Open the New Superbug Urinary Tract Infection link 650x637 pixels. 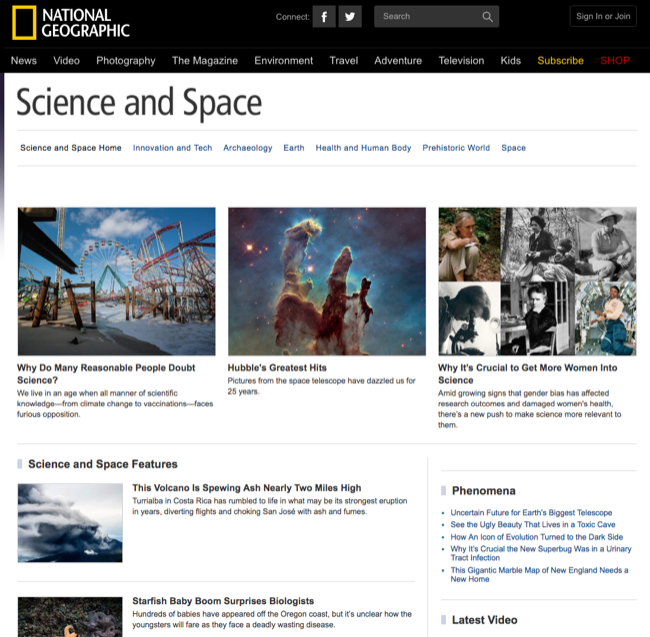(541, 553)
